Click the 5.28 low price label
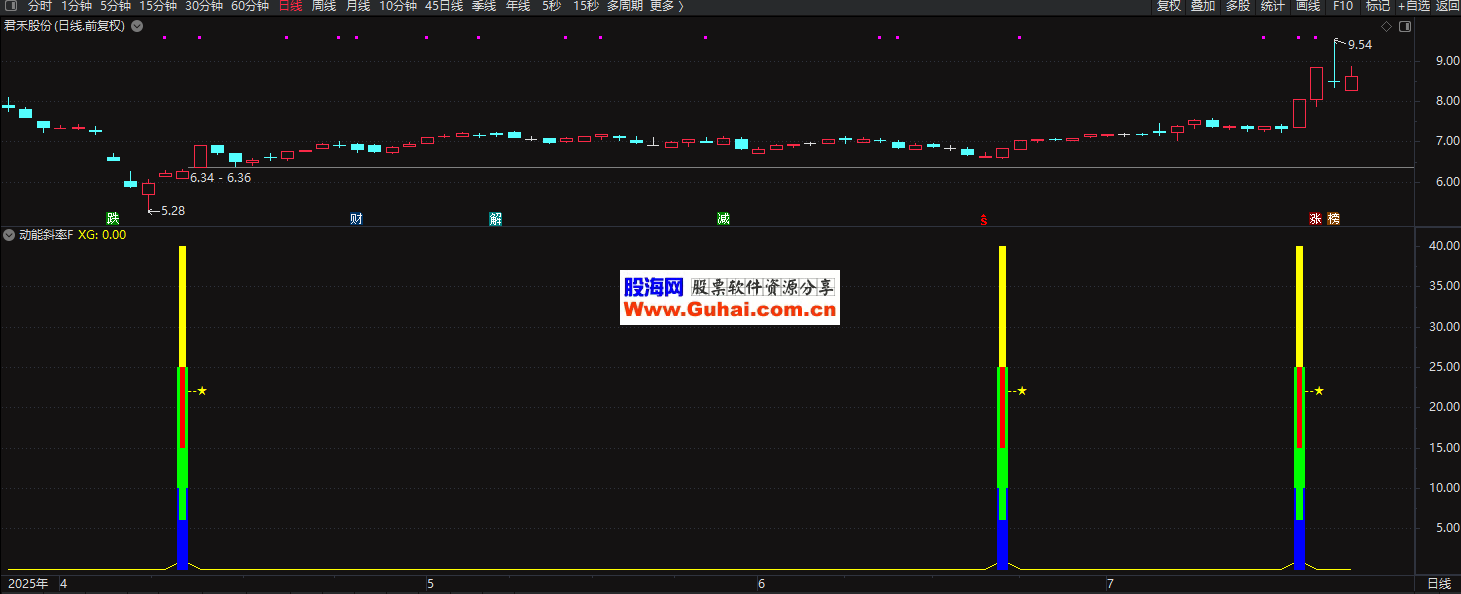This screenshot has height=594, width=1461. (172, 211)
